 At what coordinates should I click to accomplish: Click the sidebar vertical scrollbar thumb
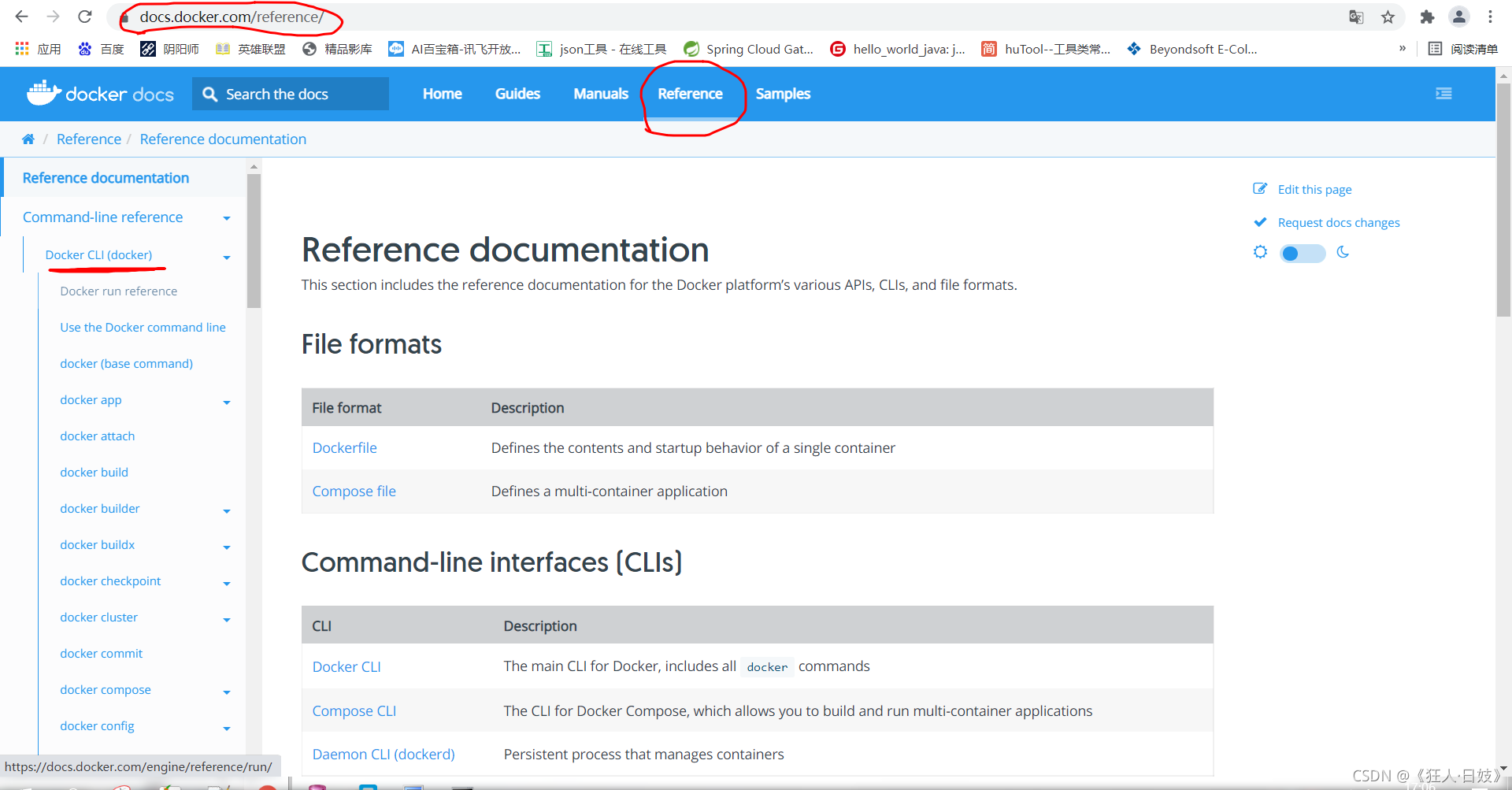point(254,240)
